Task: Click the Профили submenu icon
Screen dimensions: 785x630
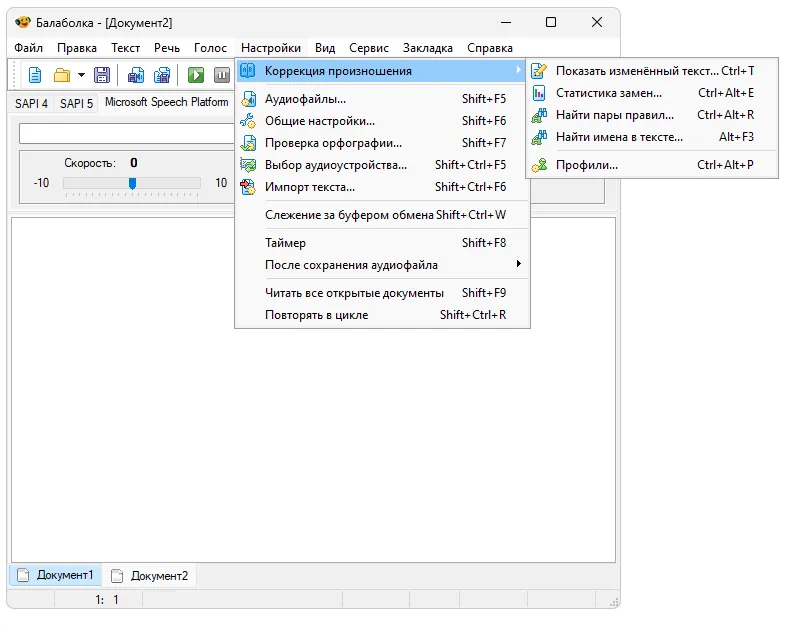Action: coord(539,165)
